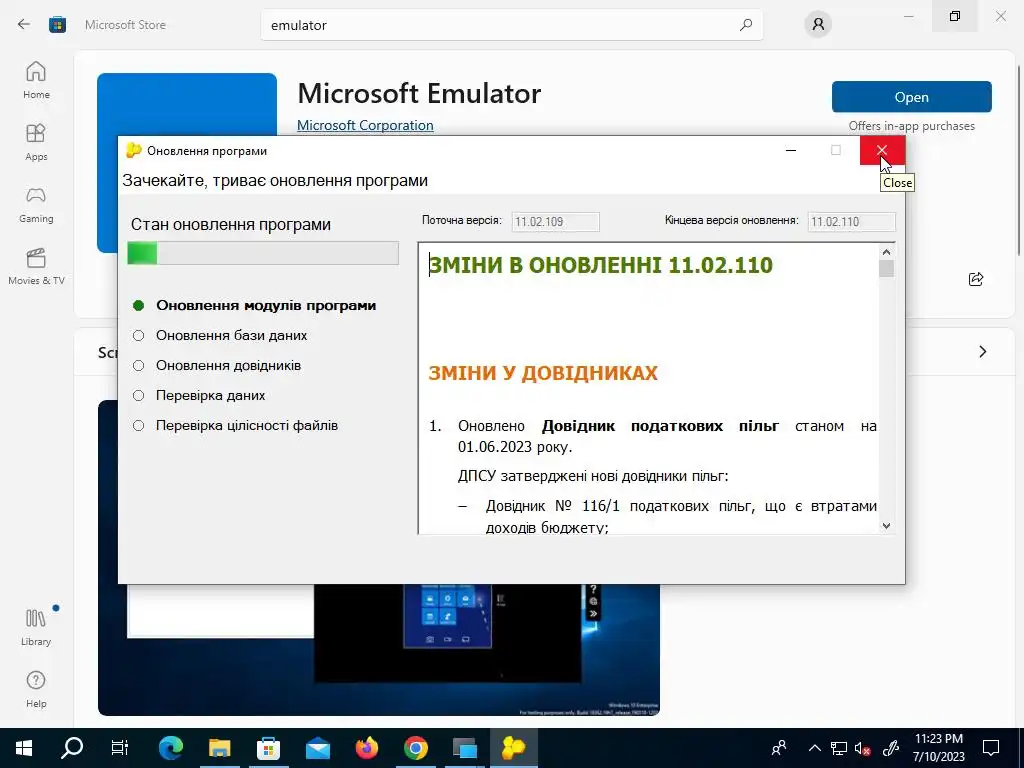Image resolution: width=1024 pixels, height=768 pixels.
Task: Click the changelog scrollbar thumb
Action: pyautogui.click(x=886, y=268)
